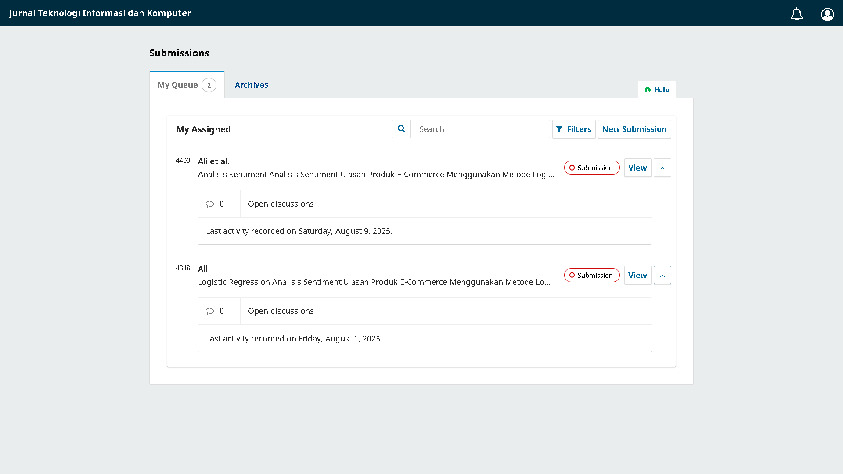Open the Help panel

point(657,90)
